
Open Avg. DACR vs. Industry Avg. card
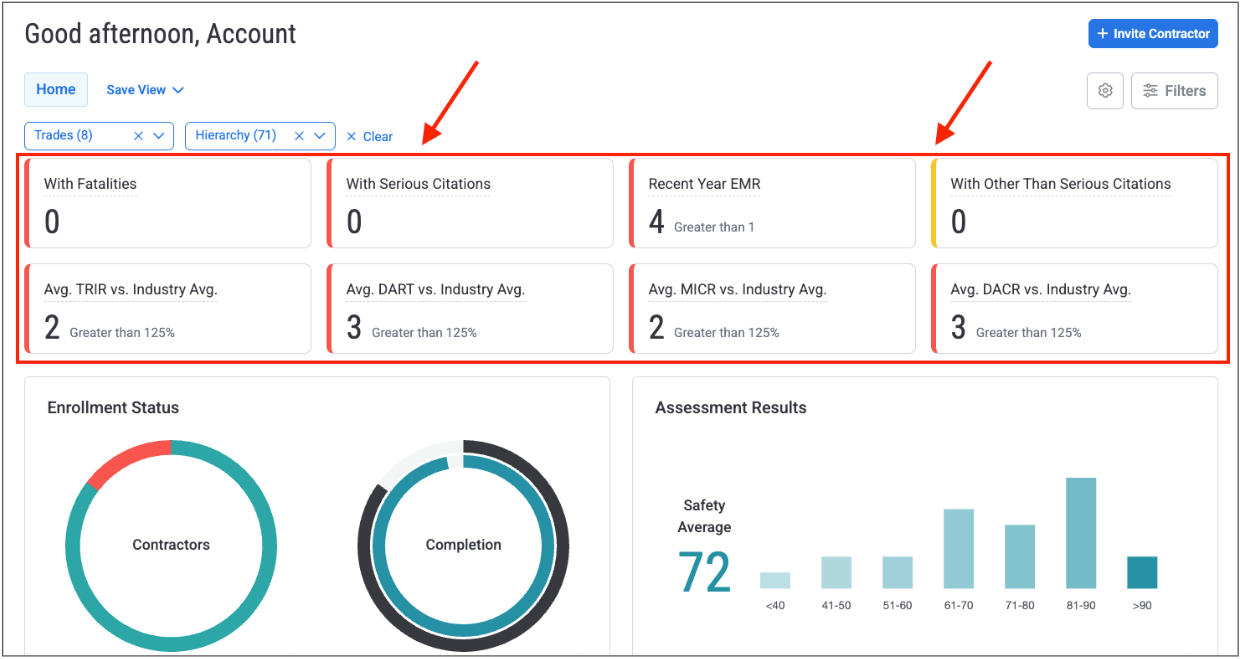(x=1074, y=308)
